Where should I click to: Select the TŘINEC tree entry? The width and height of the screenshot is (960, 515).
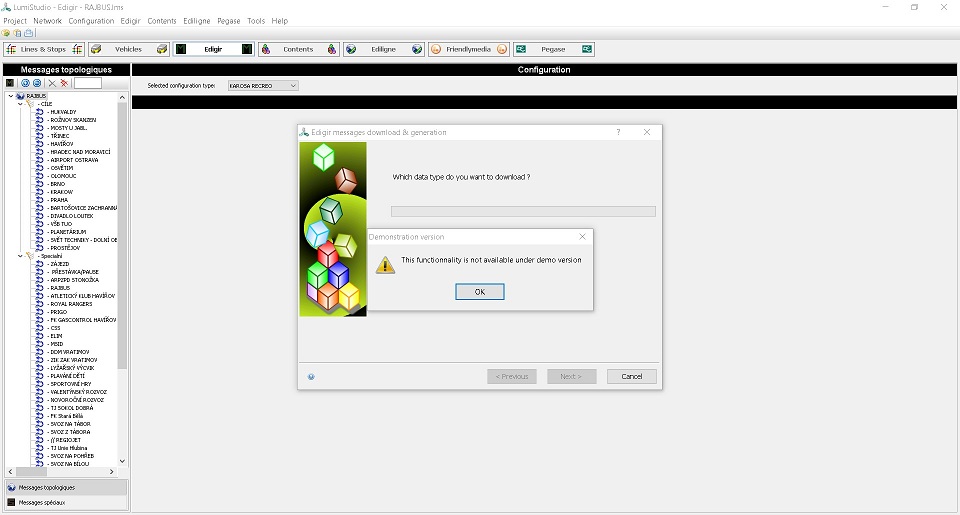coord(59,136)
